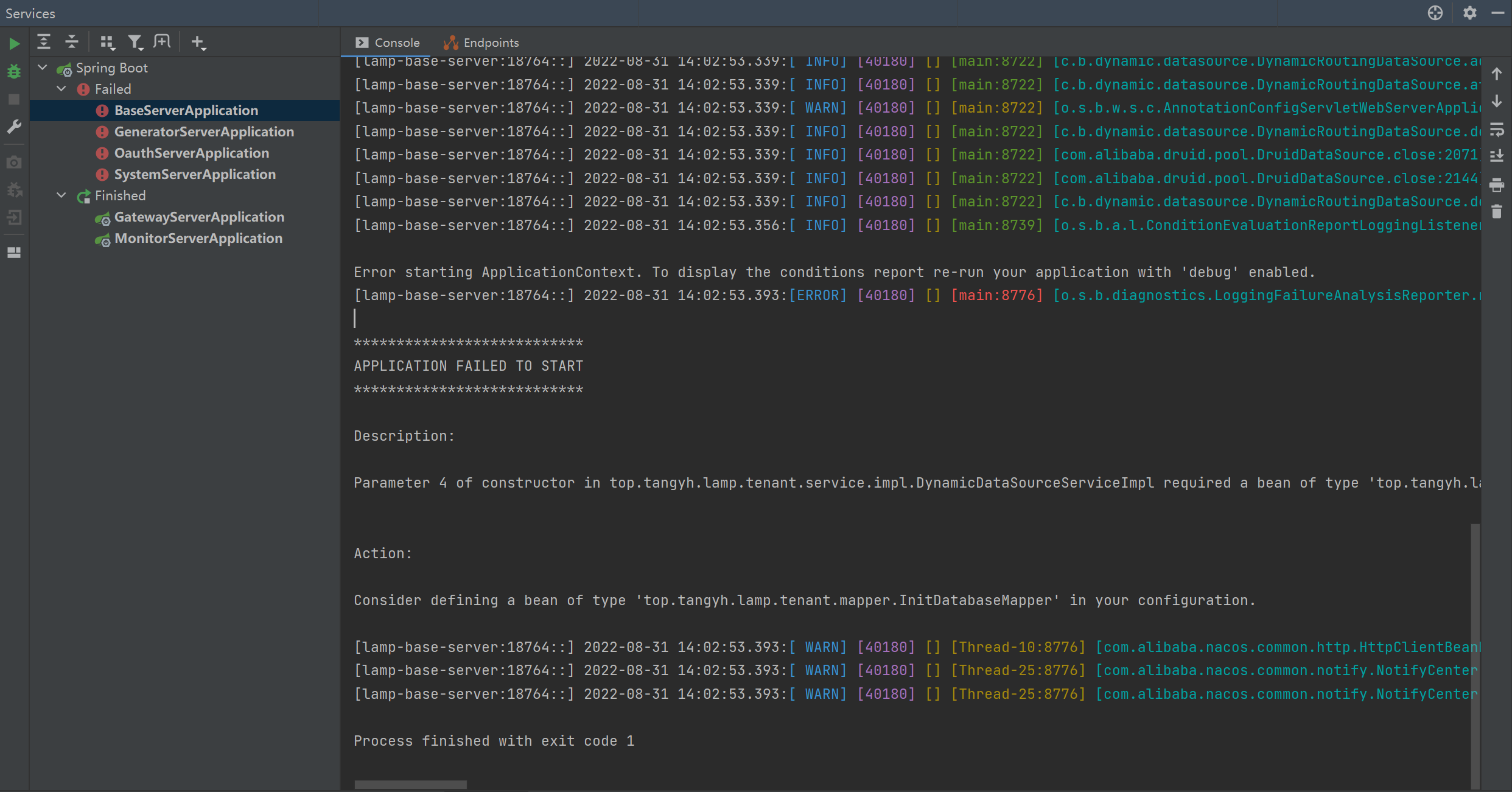Collapse the Finished group node

click(x=61, y=195)
